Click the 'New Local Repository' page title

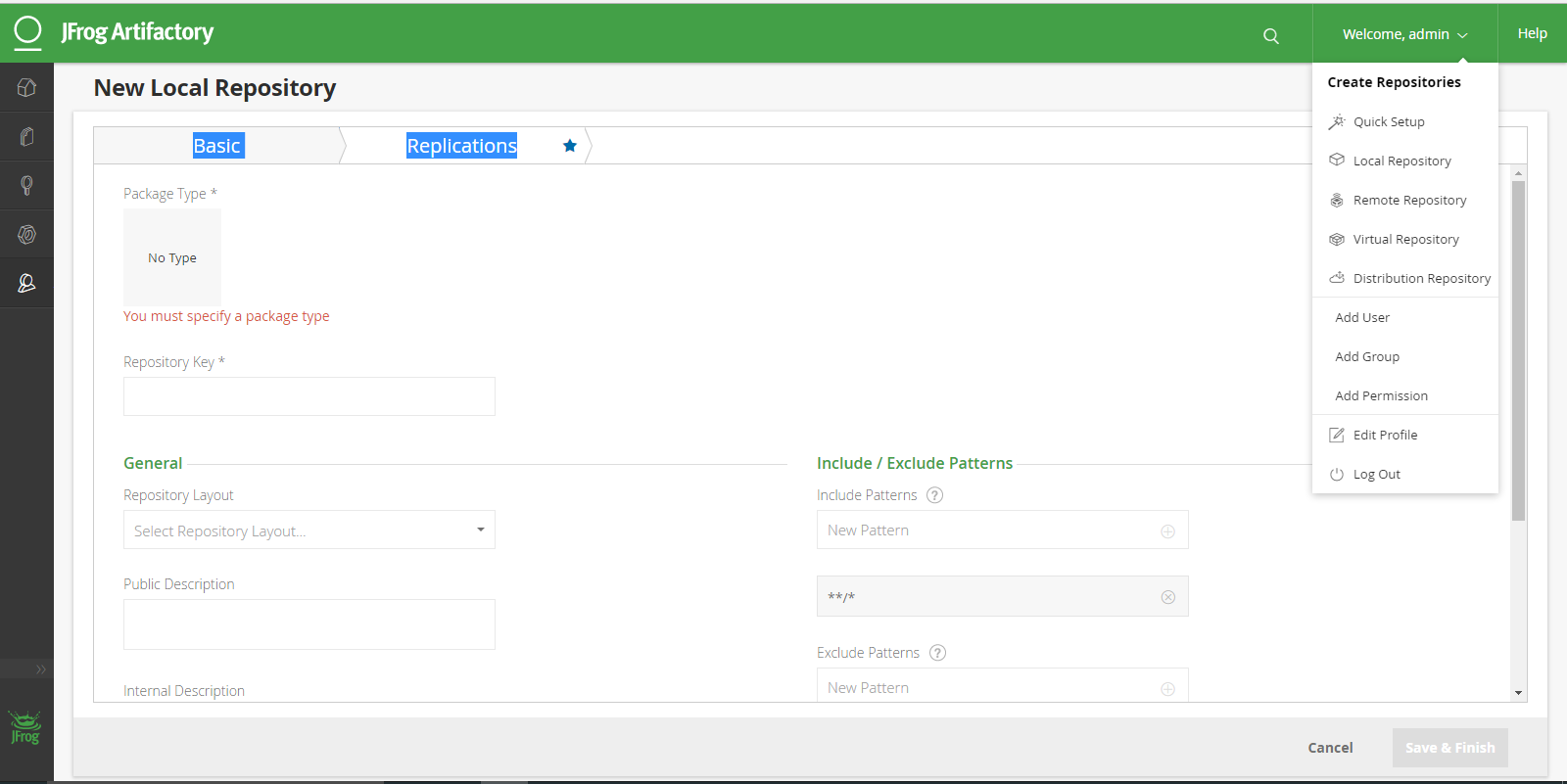click(x=214, y=88)
